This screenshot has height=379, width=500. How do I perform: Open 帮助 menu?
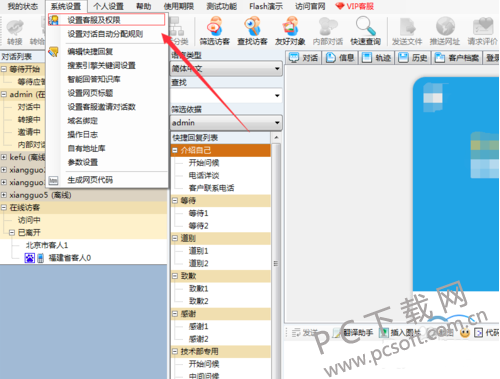144,6
